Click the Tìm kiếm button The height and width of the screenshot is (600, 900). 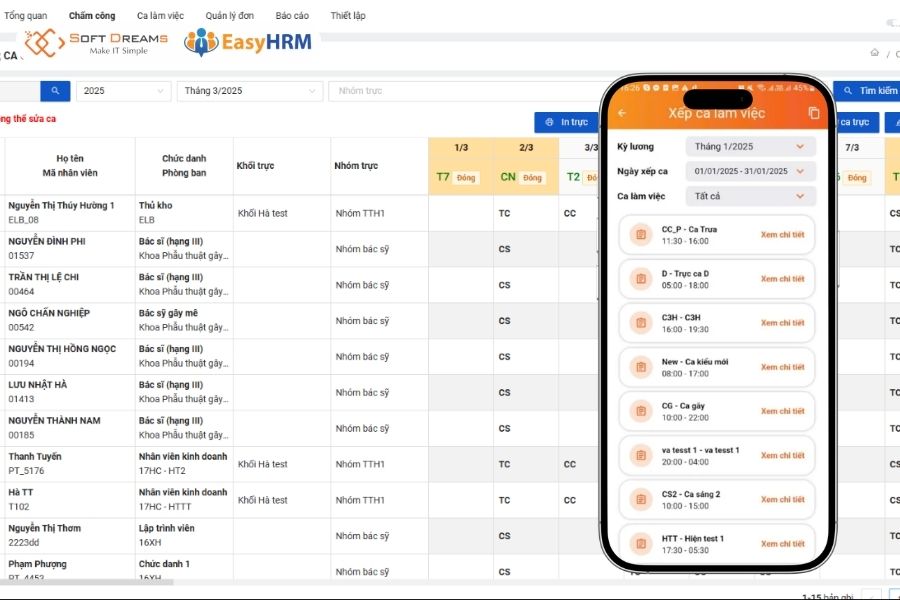(867, 91)
